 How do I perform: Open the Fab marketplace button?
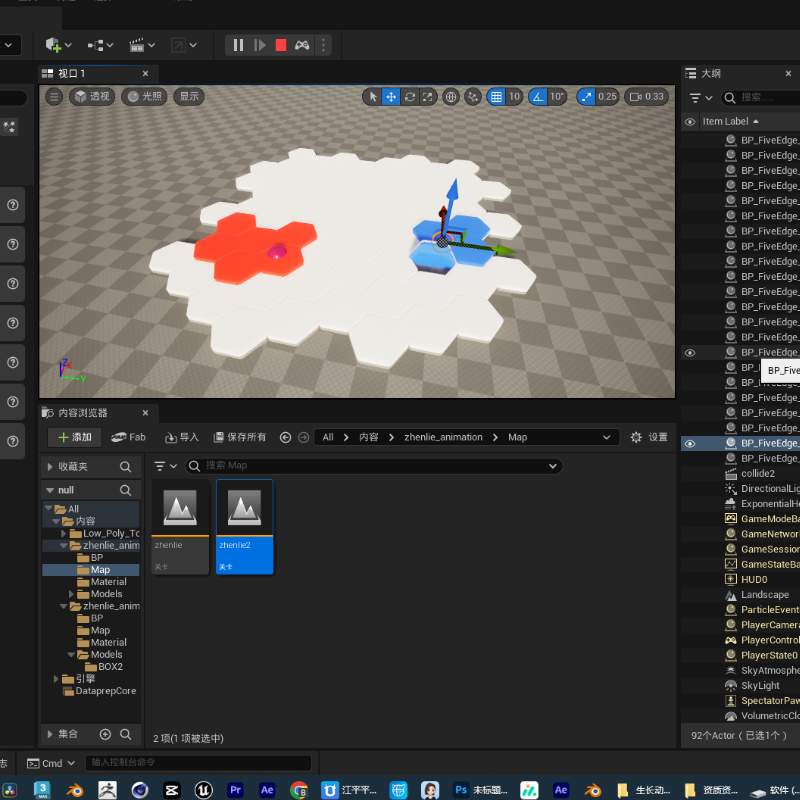[129, 437]
